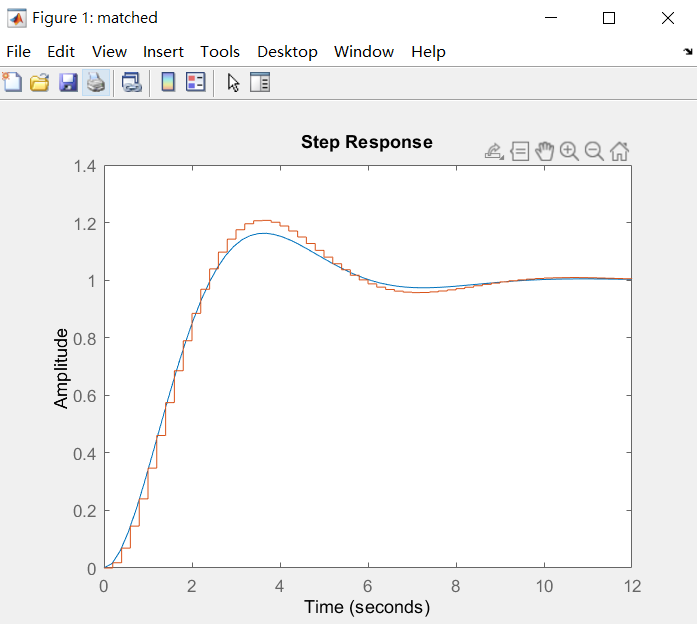The height and width of the screenshot is (624, 697).
Task: Click the blue continuous response curve peak
Action: (265, 233)
